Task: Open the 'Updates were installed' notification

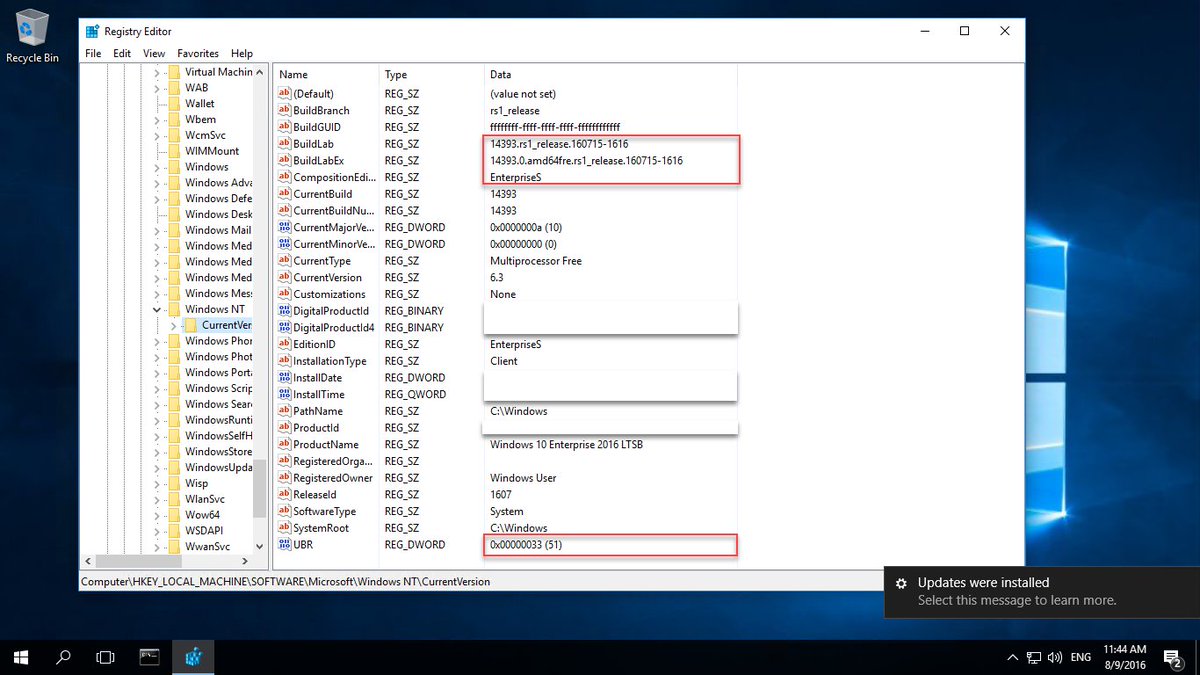Action: click(x=1043, y=591)
